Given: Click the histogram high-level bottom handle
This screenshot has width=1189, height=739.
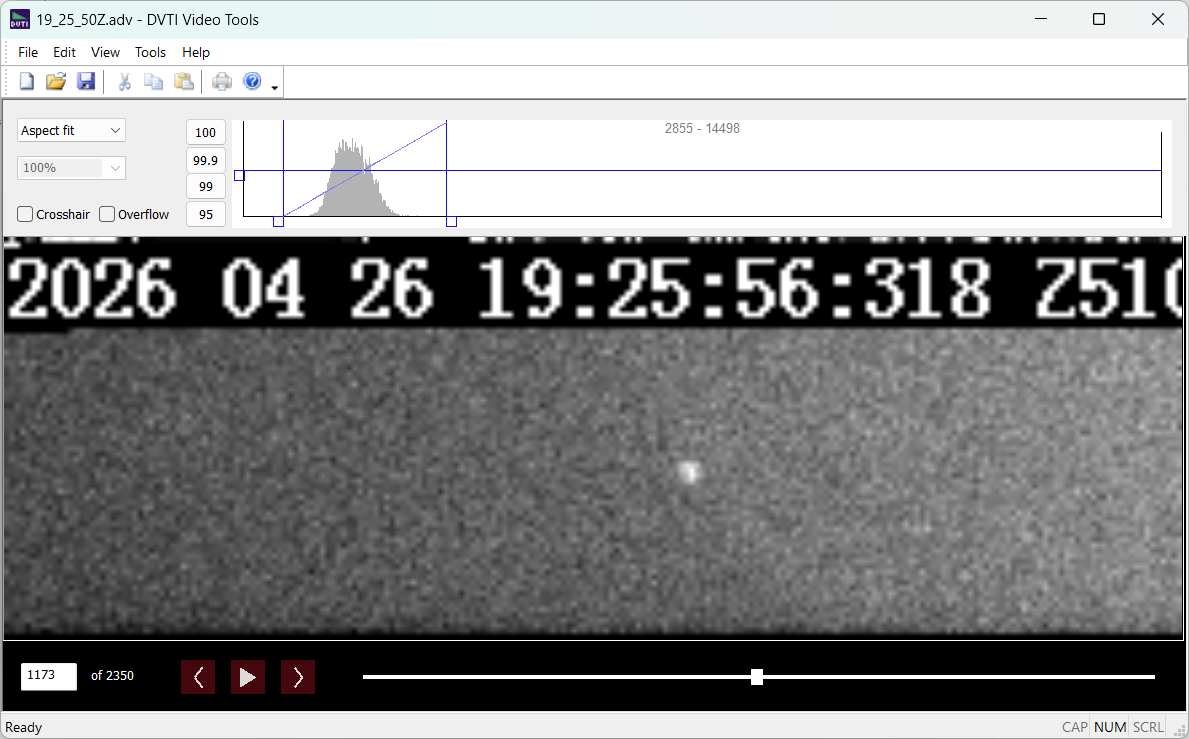Looking at the screenshot, I should tap(451, 221).
